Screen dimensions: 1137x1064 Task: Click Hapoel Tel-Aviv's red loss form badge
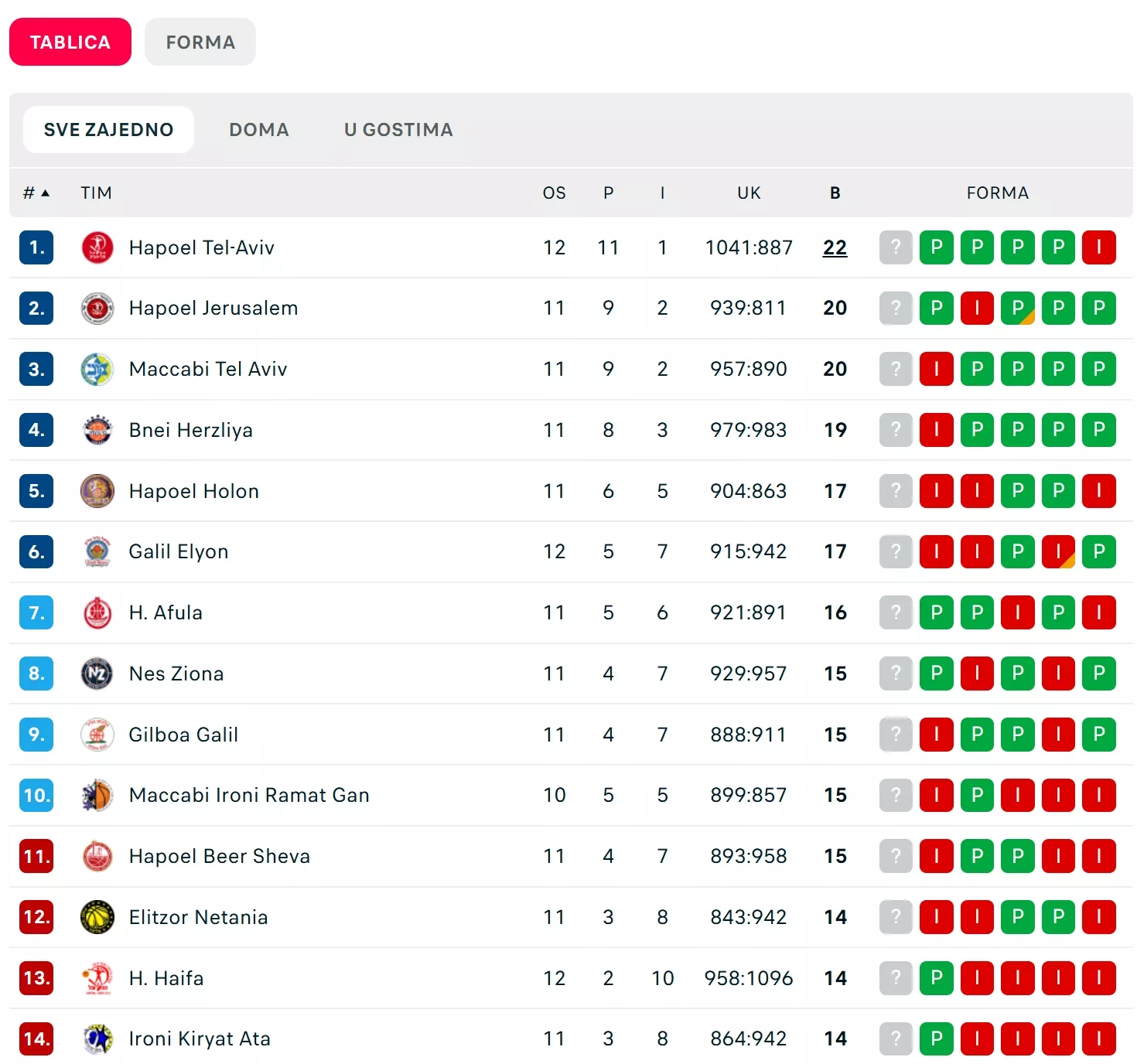[x=1098, y=247]
